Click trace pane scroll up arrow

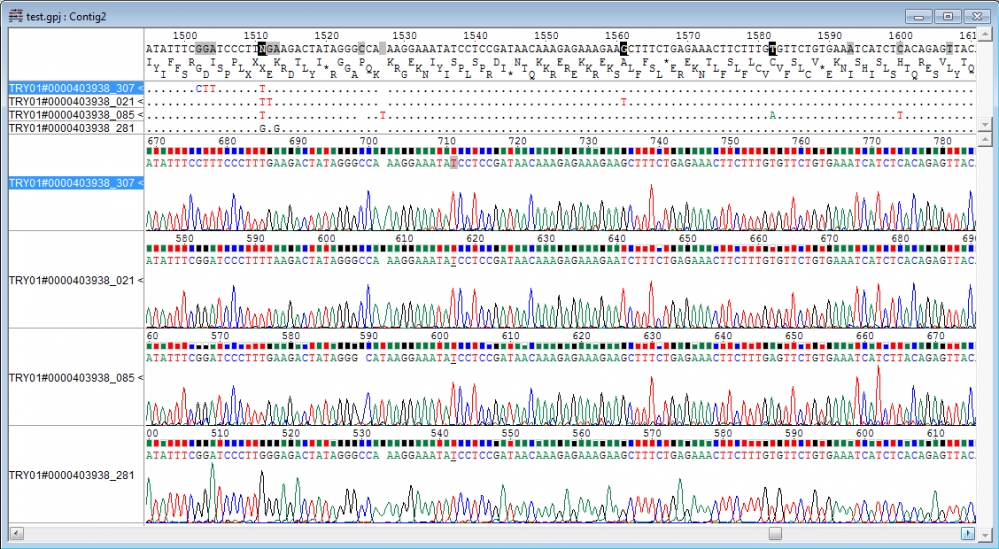click(x=985, y=139)
